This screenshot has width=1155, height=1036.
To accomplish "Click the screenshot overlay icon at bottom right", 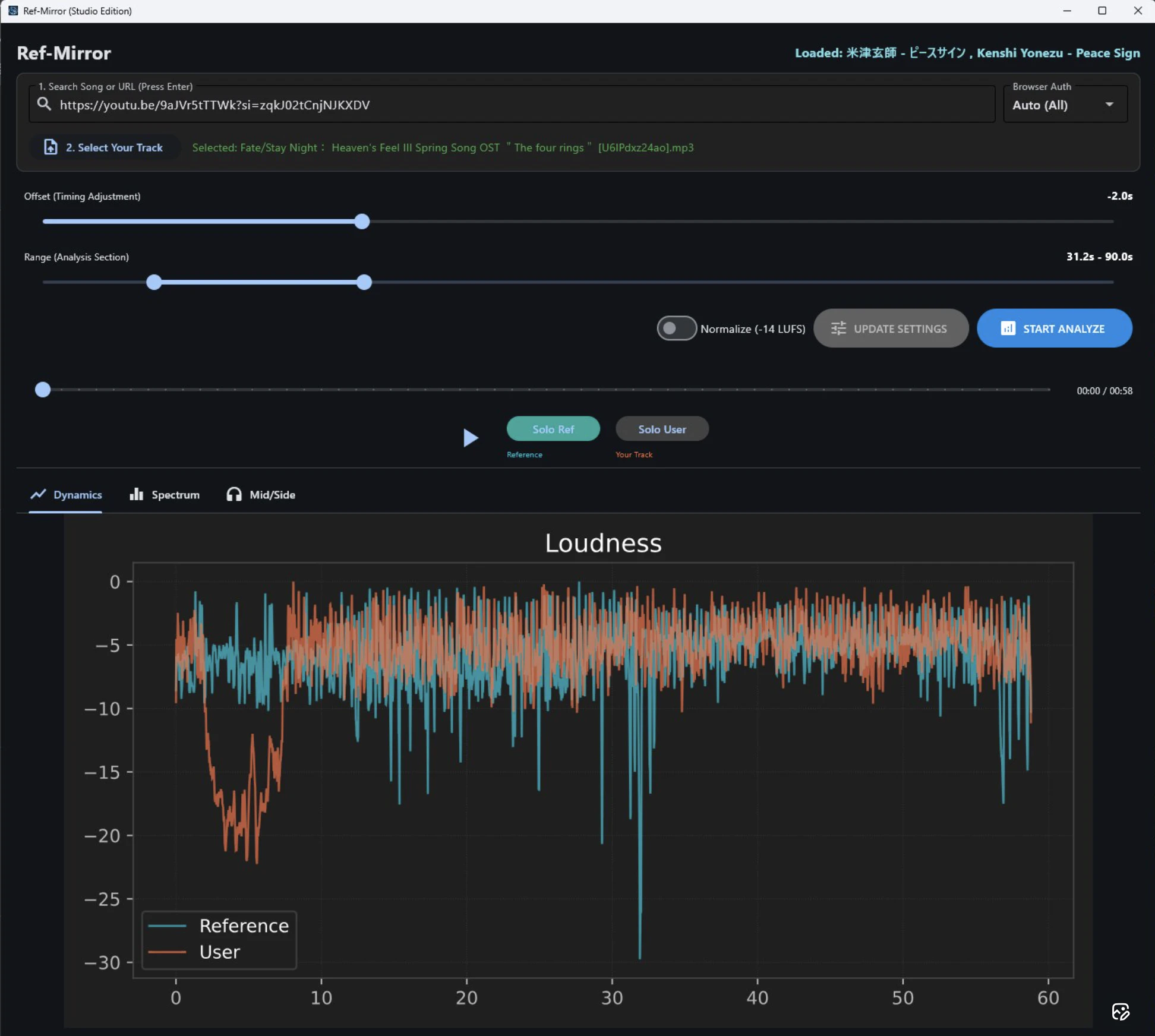I will point(1121,1012).
